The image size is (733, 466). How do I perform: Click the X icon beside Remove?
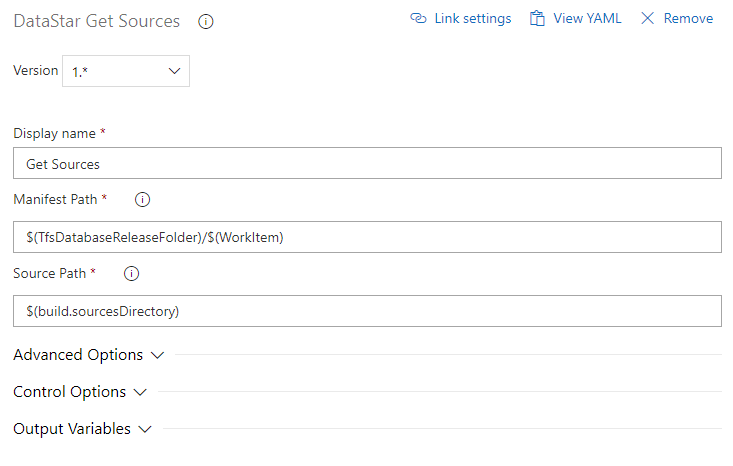(x=647, y=19)
